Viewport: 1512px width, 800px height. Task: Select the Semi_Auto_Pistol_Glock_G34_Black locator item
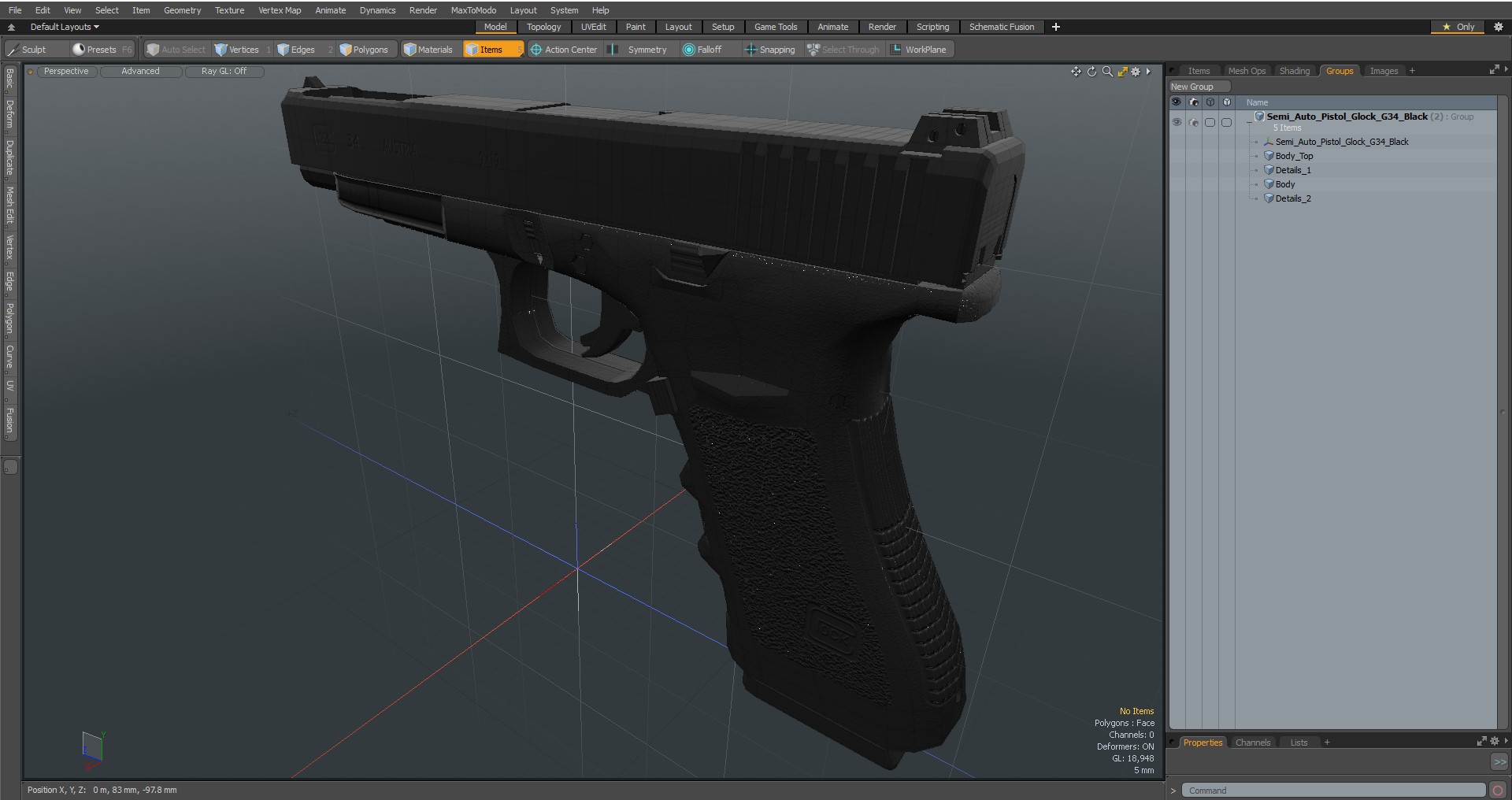(x=1342, y=142)
